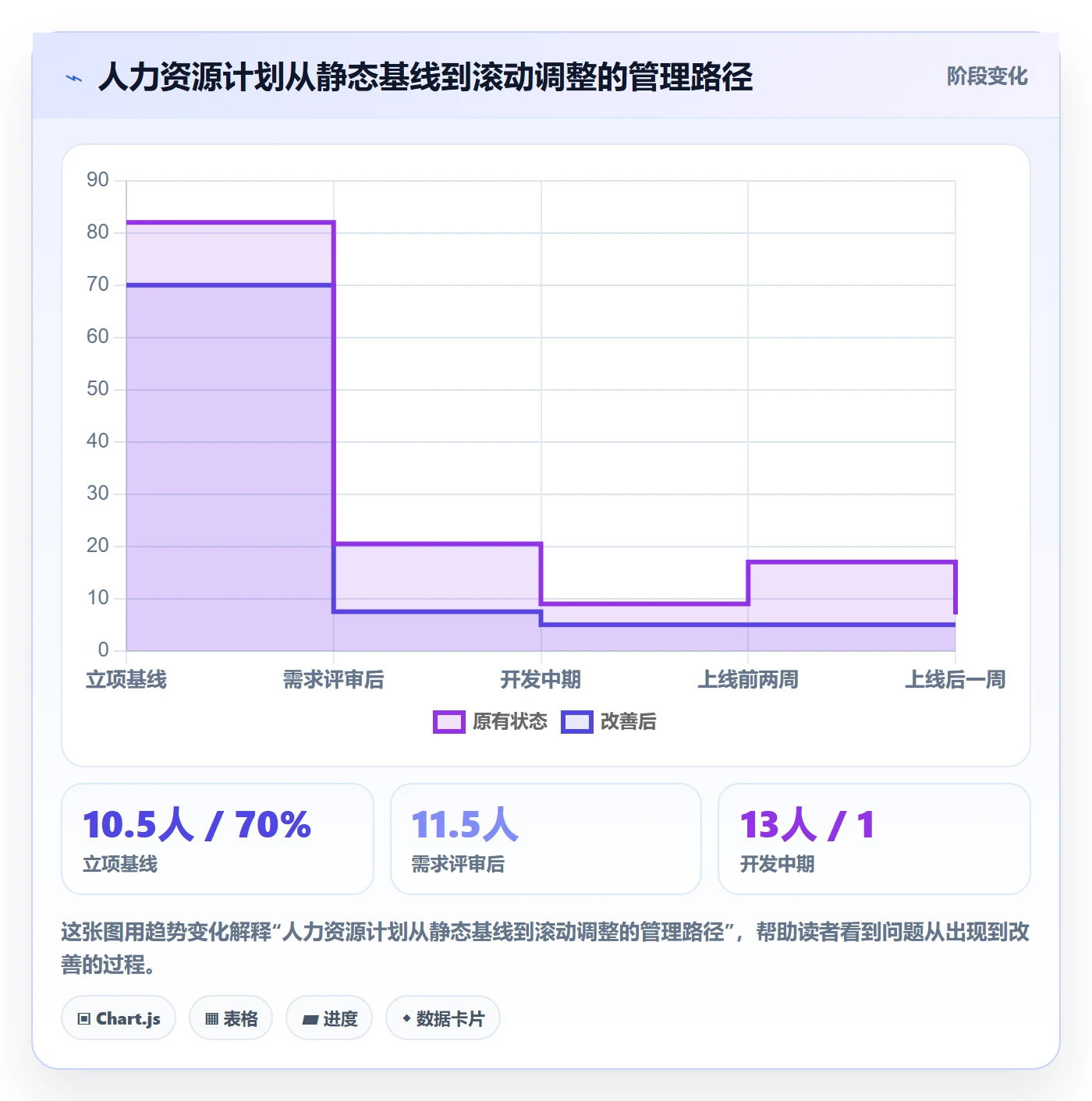Select the Chart.js tag
The width and height of the screenshot is (1092, 1101).
(119, 1018)
